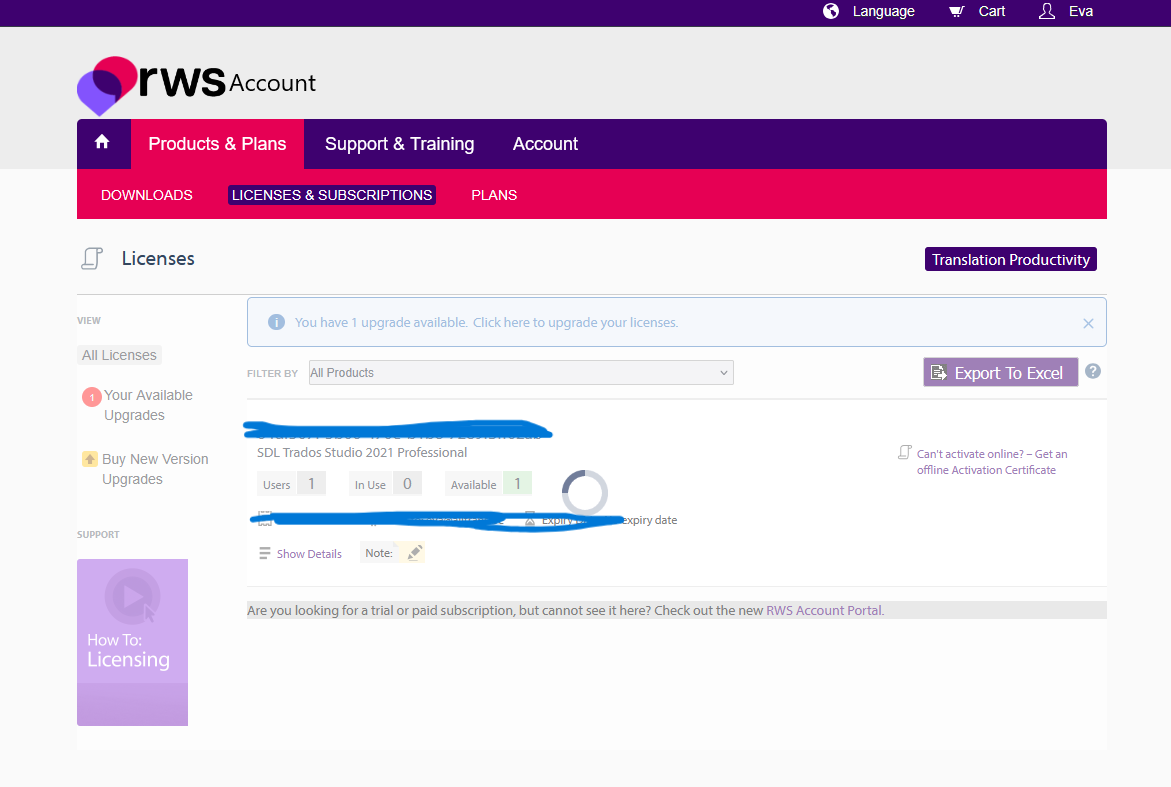1171x787 pixels.
Task: Click Show Details link
Action: pos(309,554)
